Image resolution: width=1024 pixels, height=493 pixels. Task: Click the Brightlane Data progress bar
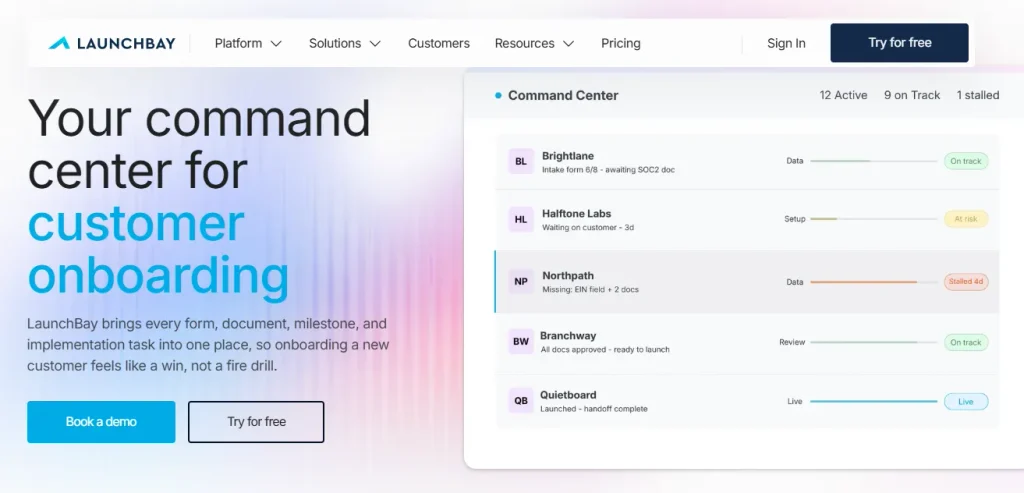click(873, 161)
